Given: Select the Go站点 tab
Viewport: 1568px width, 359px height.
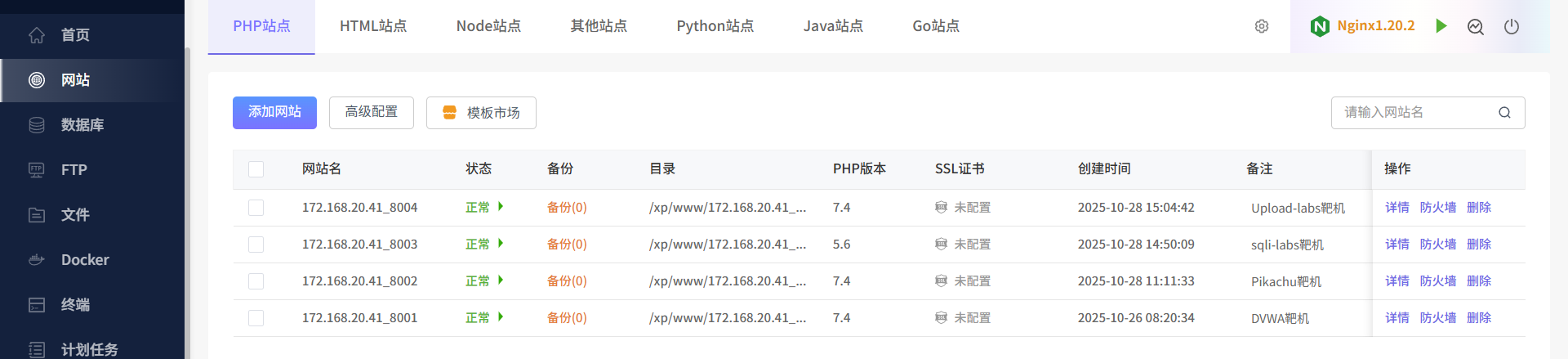Looking at the screenshot, I should [x=936, y=26].
